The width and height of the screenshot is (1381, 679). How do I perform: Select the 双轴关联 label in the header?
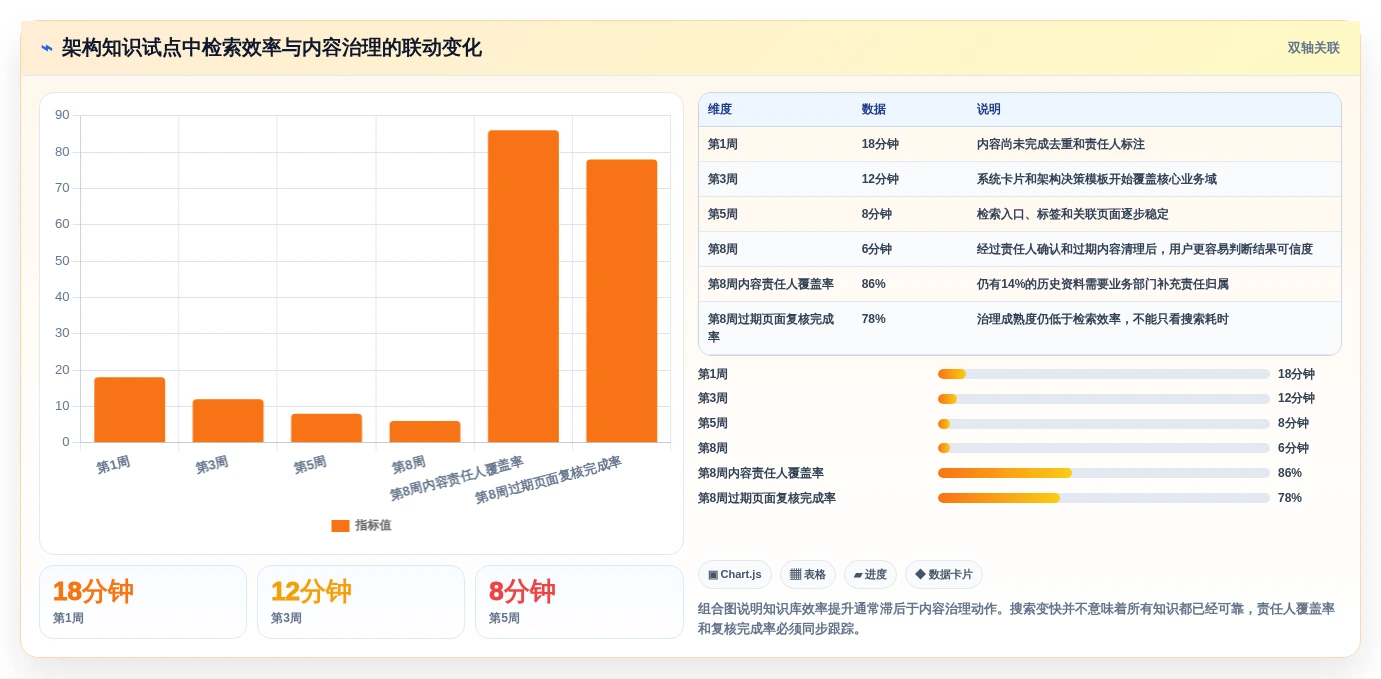point(1313,48)
